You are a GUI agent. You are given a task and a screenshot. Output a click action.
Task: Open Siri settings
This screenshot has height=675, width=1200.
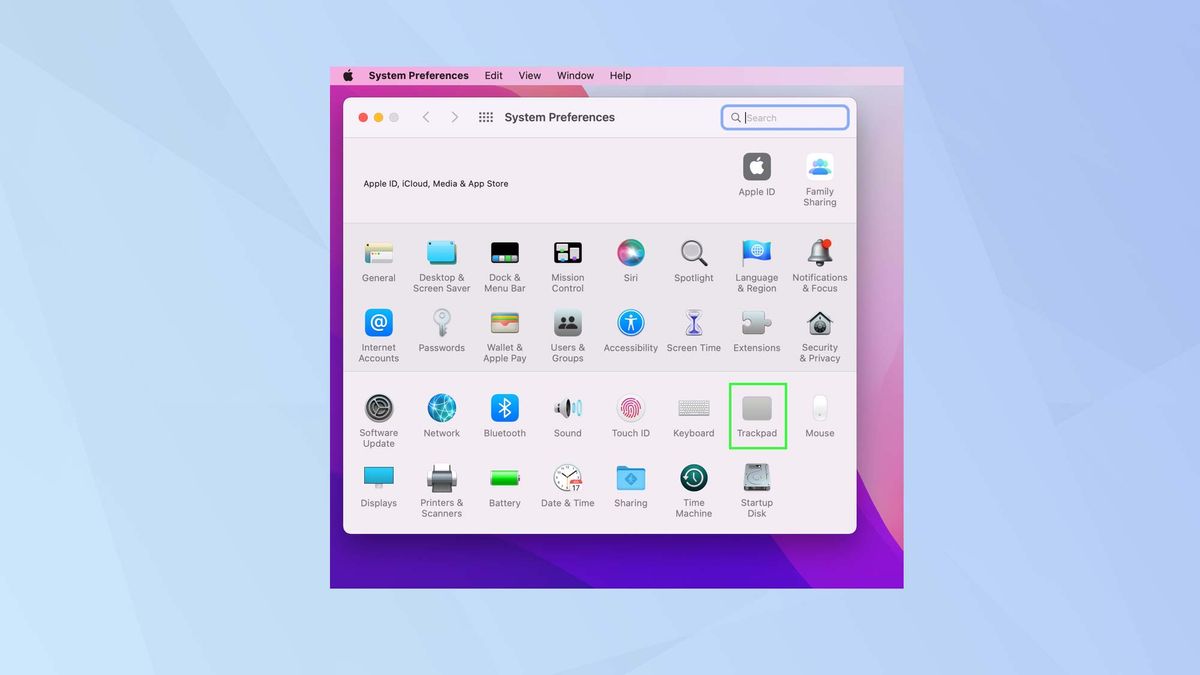pos(630,254)
